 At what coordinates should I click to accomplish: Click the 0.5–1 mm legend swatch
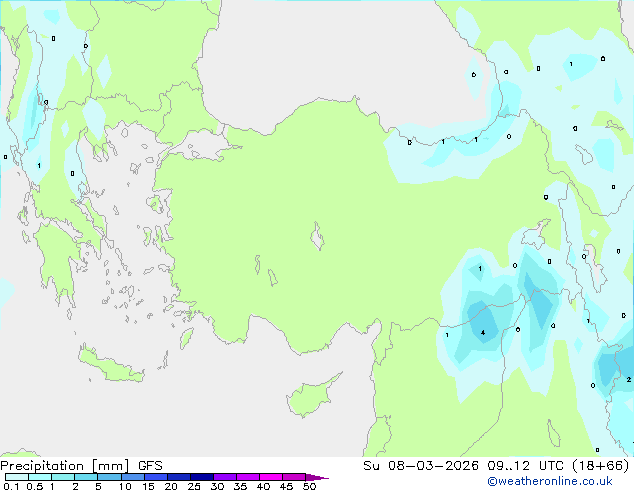[40, 477]
